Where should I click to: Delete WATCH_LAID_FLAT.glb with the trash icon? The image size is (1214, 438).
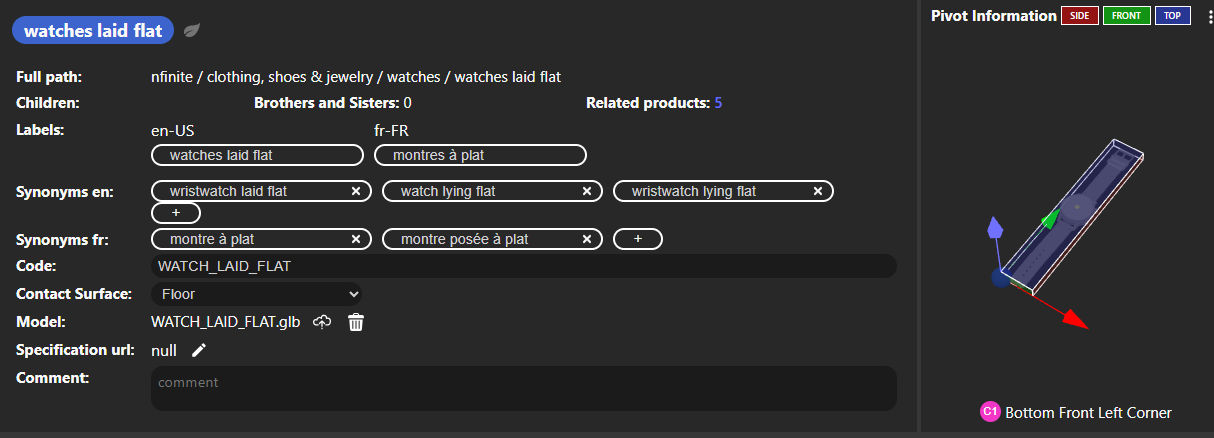pyautogui.click(x=356, y=322)
